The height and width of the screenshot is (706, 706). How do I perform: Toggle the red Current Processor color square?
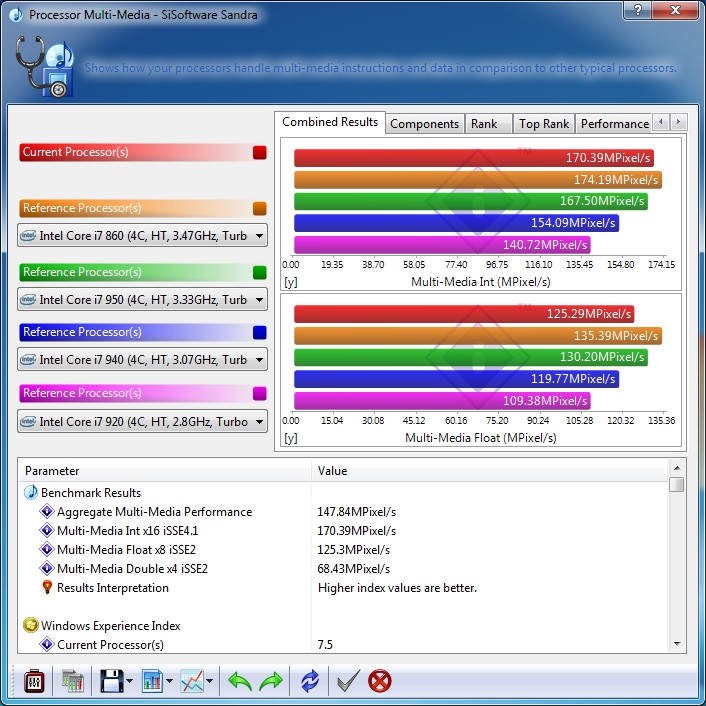click(260, 152)
